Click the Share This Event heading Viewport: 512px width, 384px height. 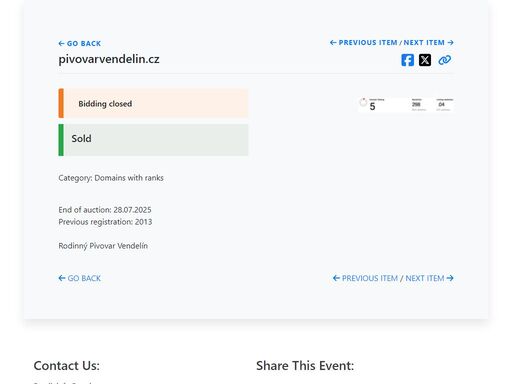coord(305,366)
